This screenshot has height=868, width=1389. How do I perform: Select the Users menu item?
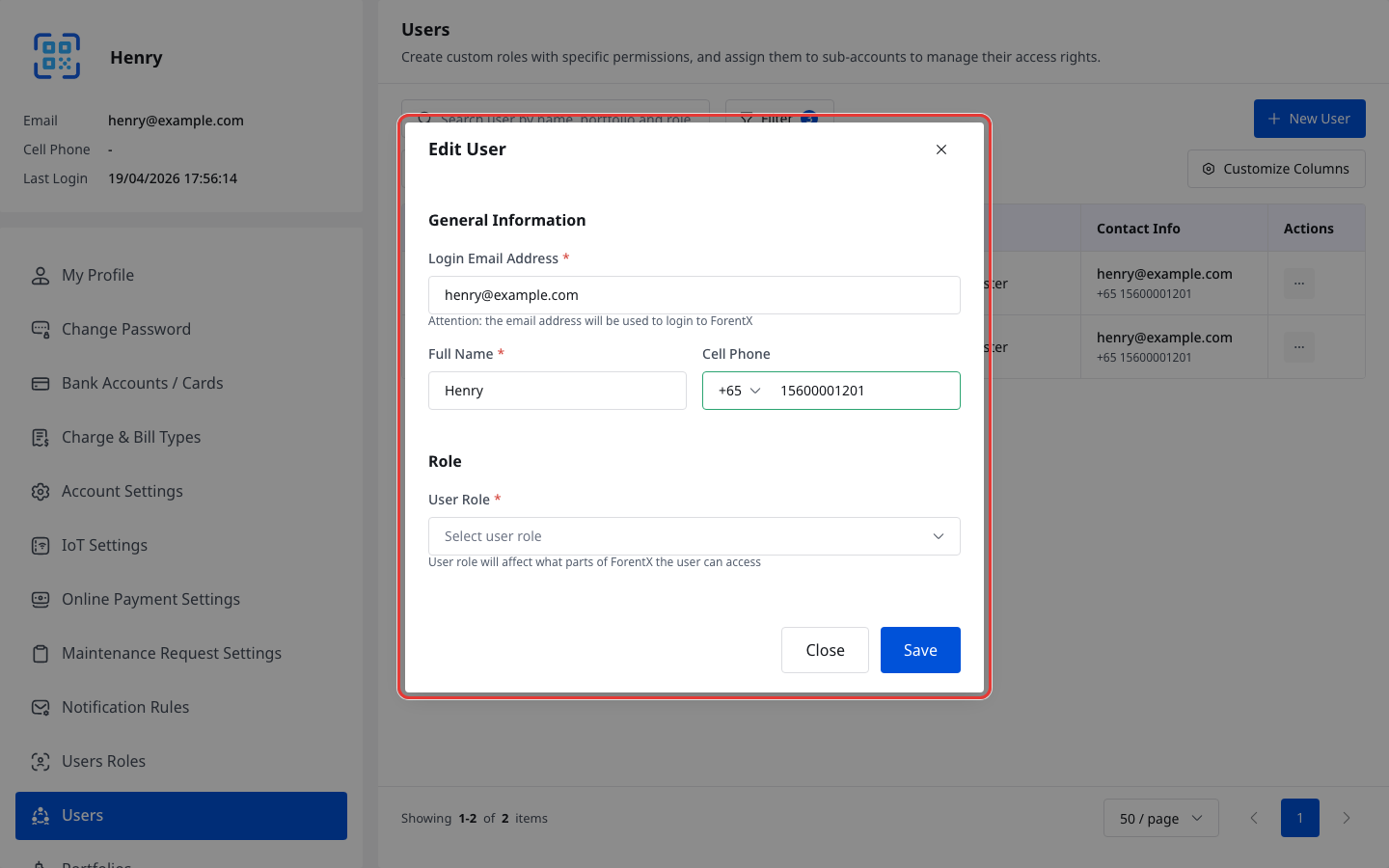(181, 816)
